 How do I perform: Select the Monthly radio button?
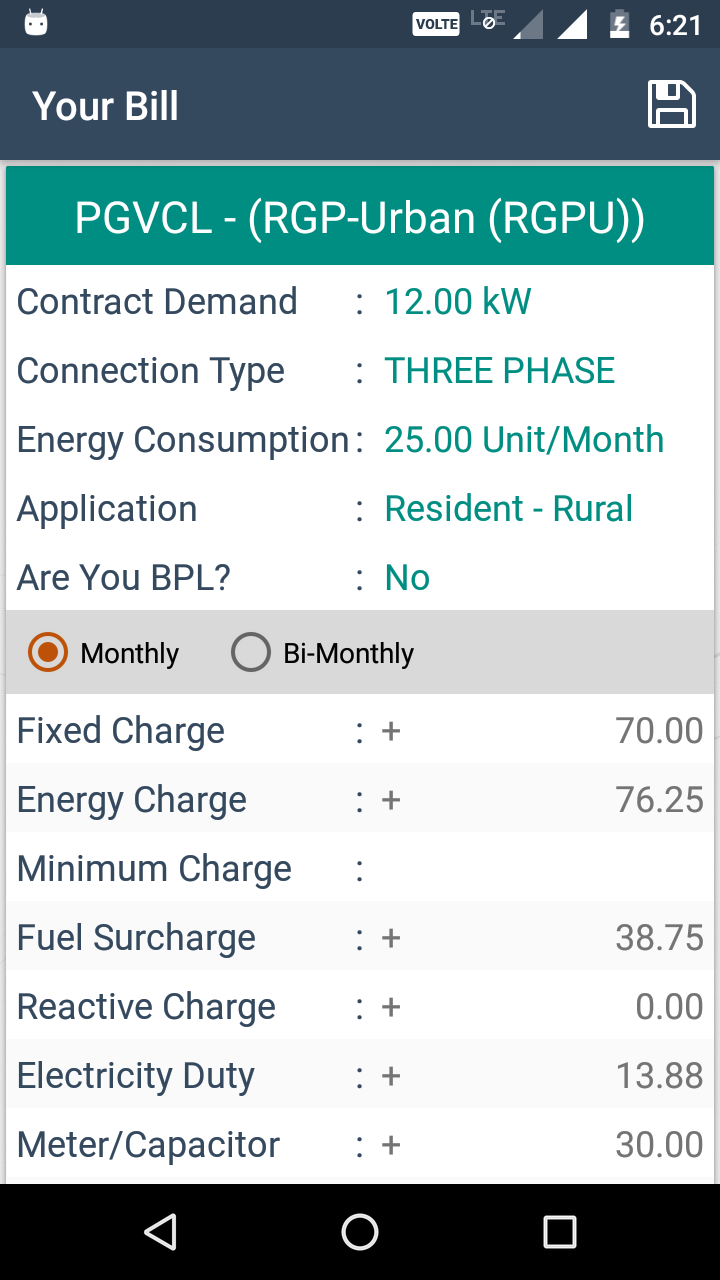point(104,653)
